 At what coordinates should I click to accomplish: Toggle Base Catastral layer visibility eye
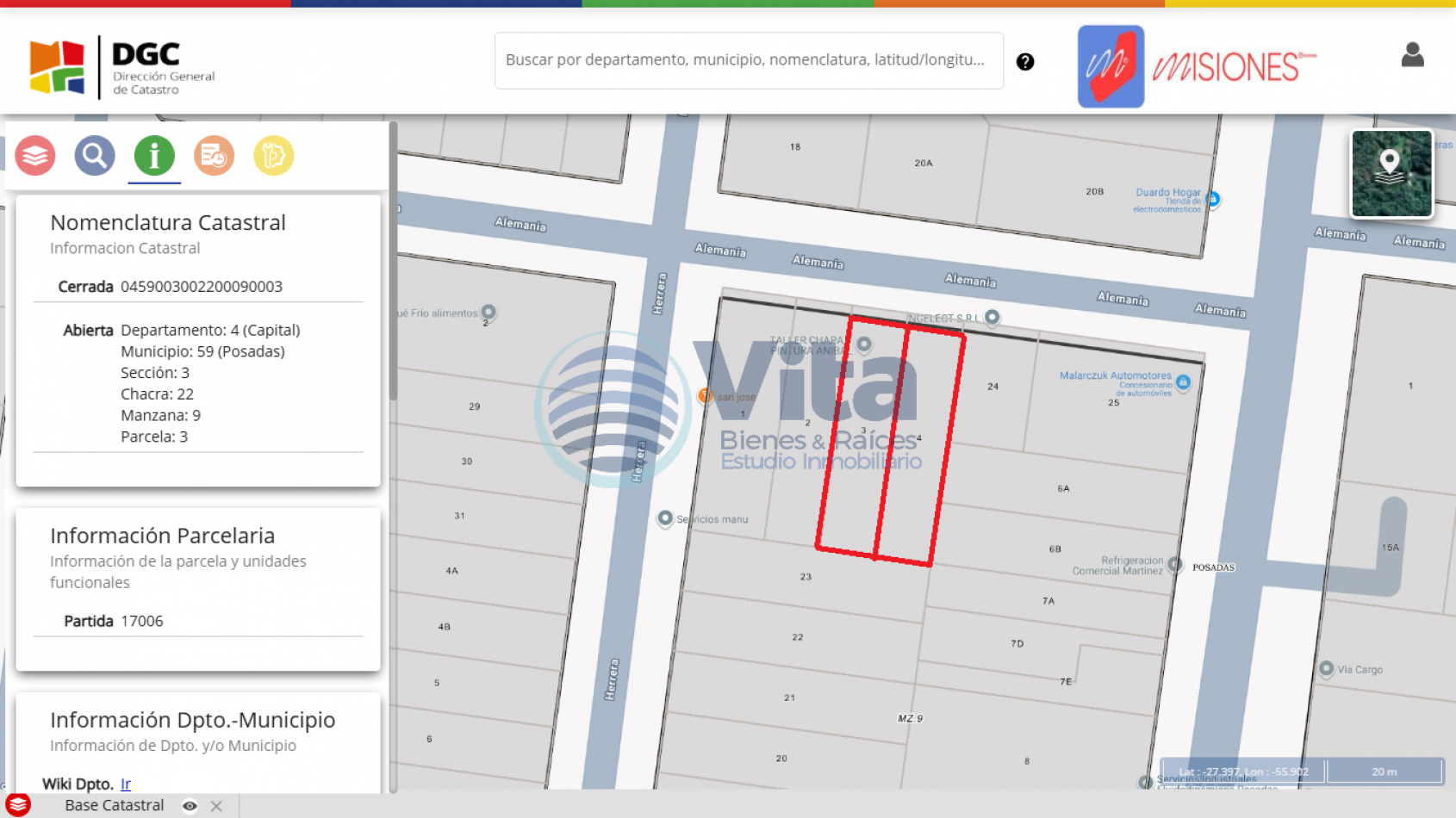click(x=190, y=806)
